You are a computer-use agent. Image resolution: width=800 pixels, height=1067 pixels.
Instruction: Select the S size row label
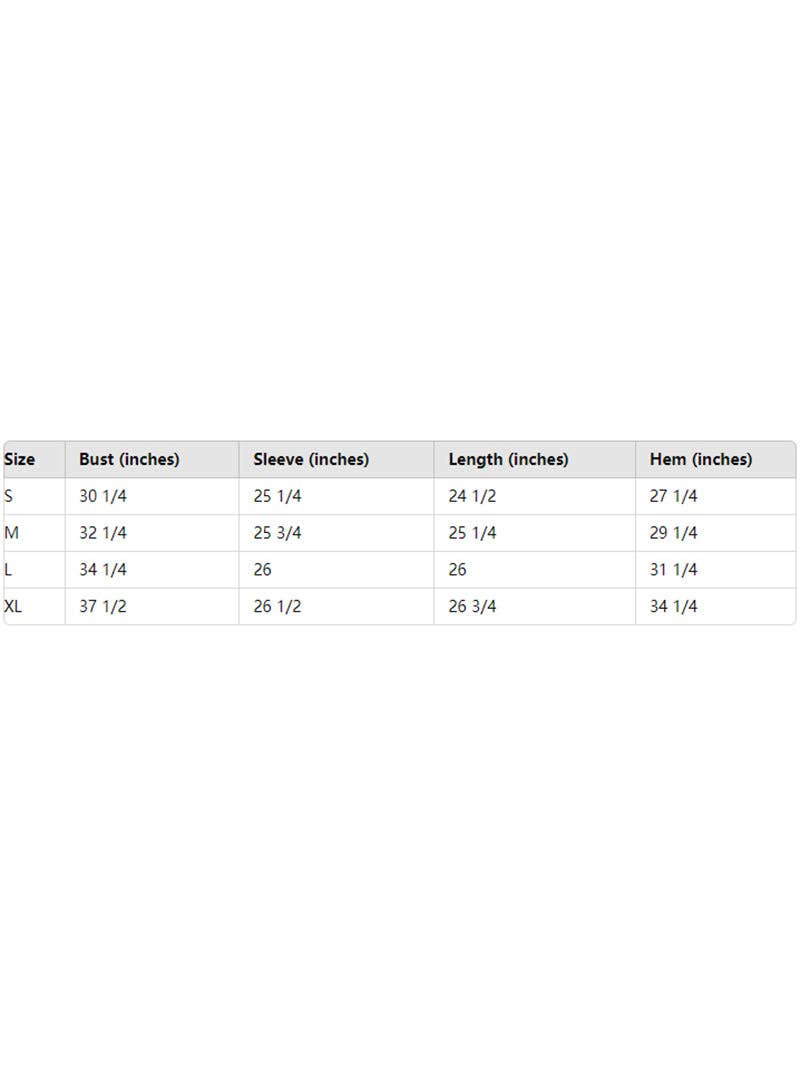[x=9, y=496]
